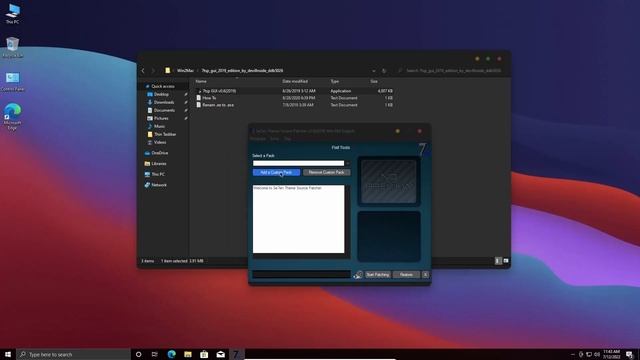Open the volume control in tray

click(597, 354)
